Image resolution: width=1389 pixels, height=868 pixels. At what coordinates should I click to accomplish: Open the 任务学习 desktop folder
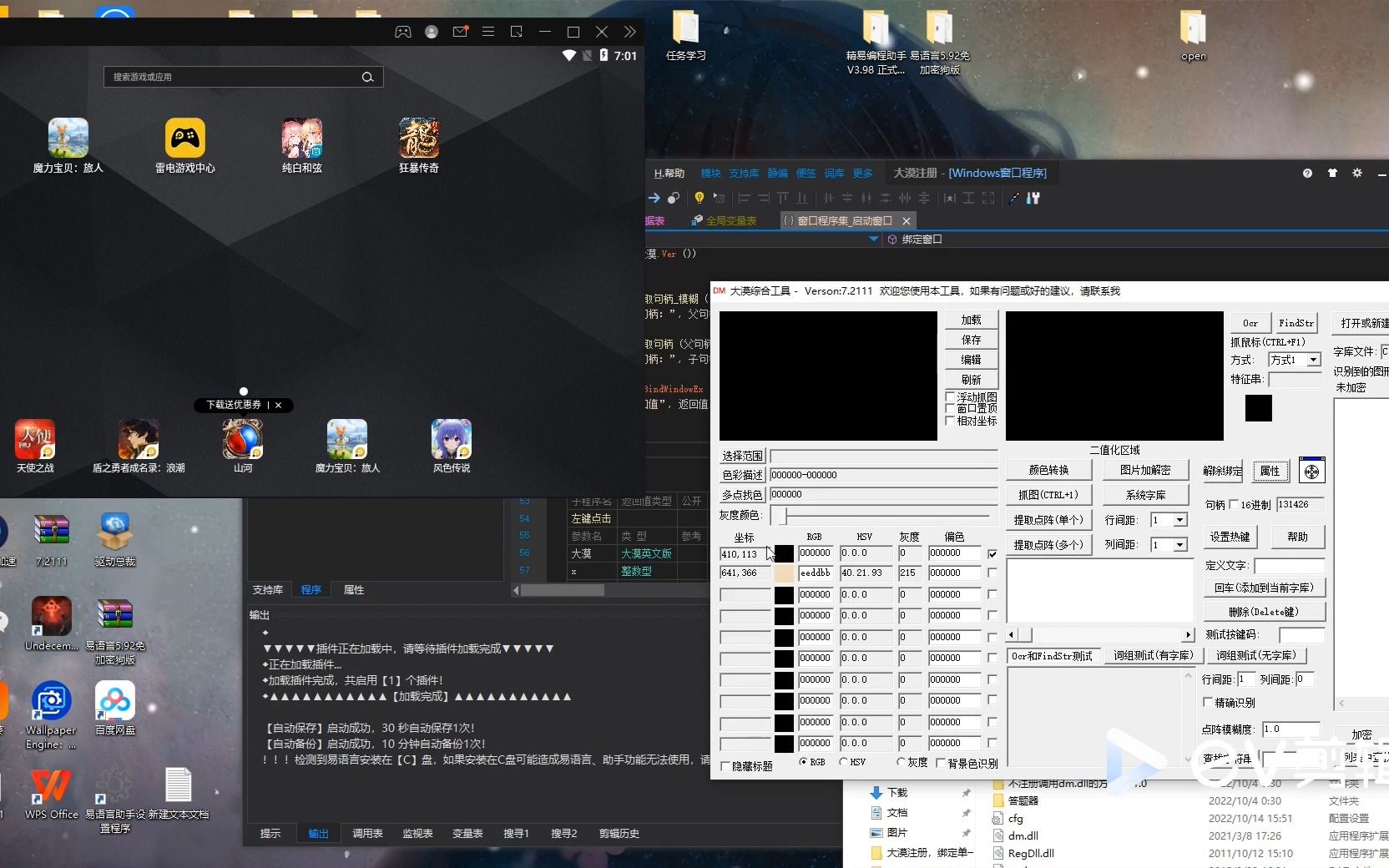(686, 36)
